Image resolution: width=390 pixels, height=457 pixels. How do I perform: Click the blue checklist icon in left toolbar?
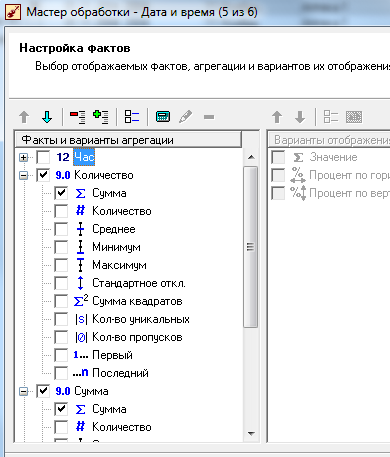pyautogui.click(x=132, y=117)
